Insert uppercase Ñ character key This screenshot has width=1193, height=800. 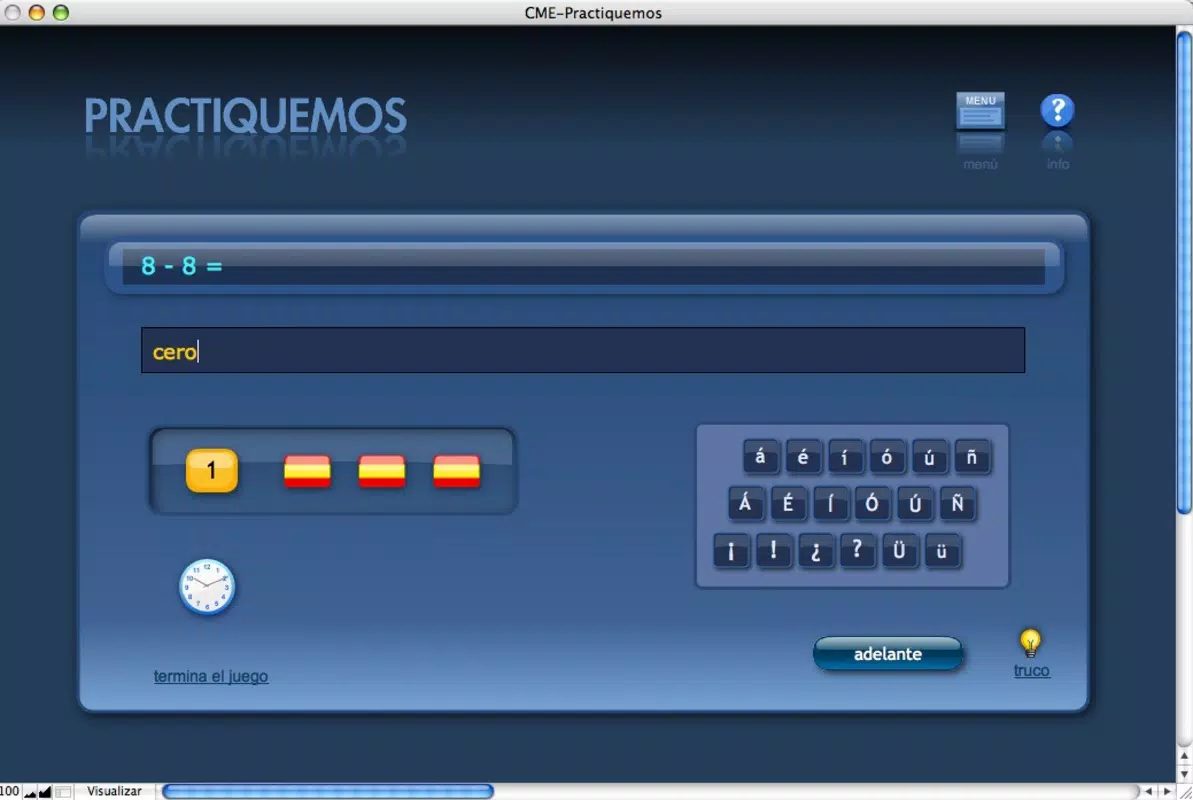(x=957, y=503)
